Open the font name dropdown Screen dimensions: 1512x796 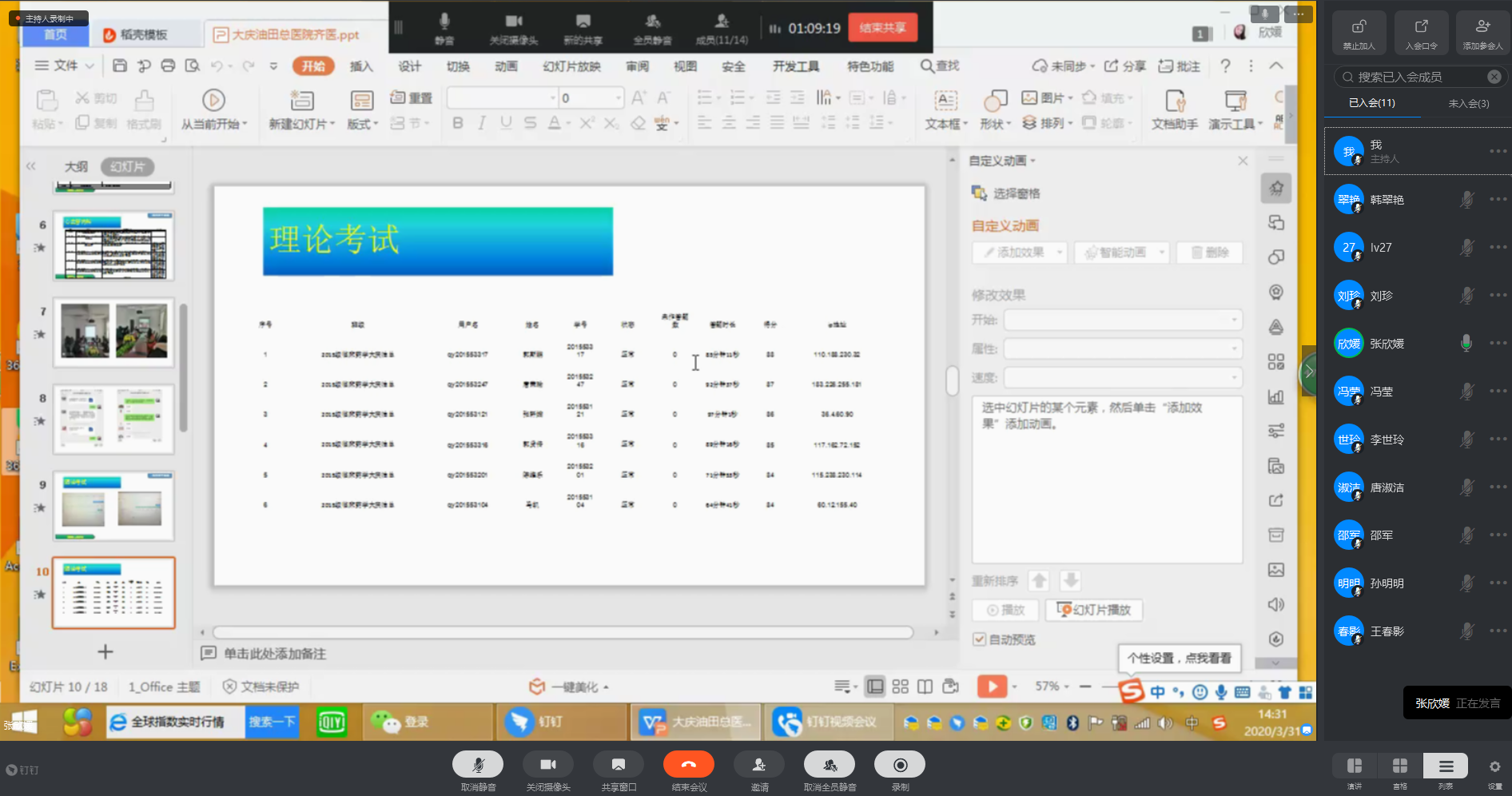click(x=552, y=98)
